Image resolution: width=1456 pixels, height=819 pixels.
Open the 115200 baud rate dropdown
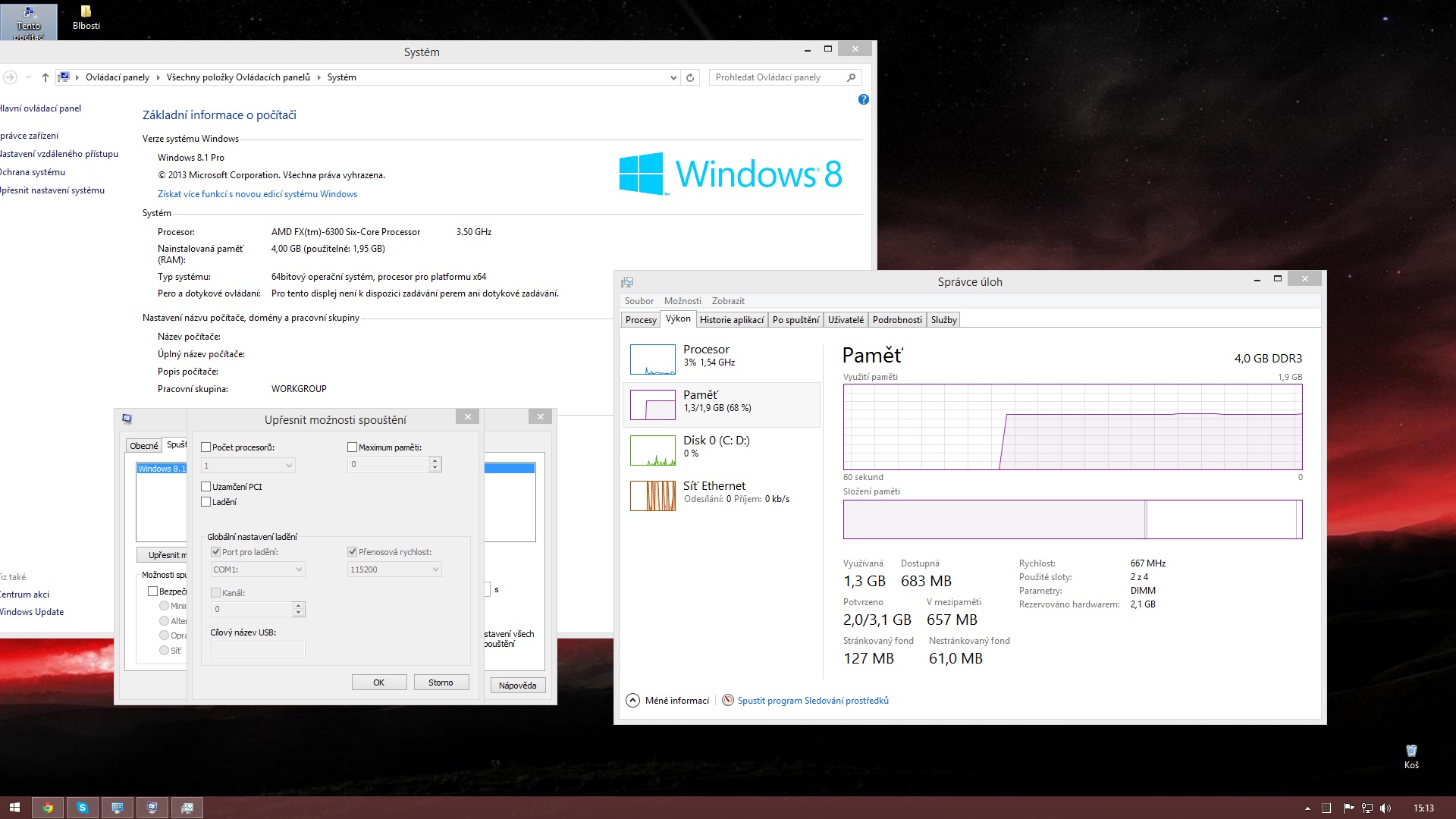[394, 570]
